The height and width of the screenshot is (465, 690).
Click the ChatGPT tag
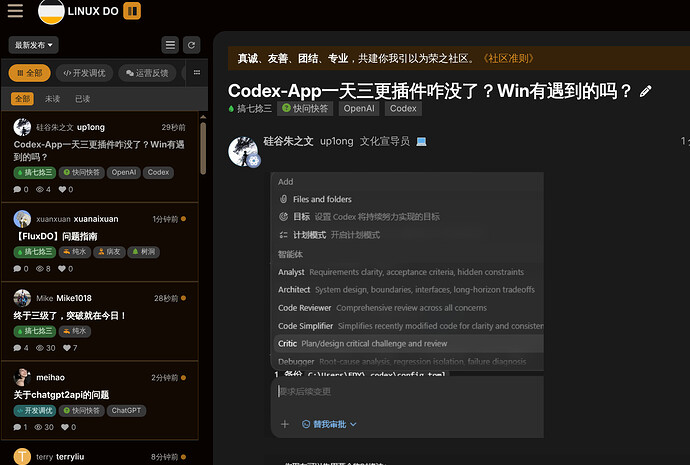click(x=126, y=410)
